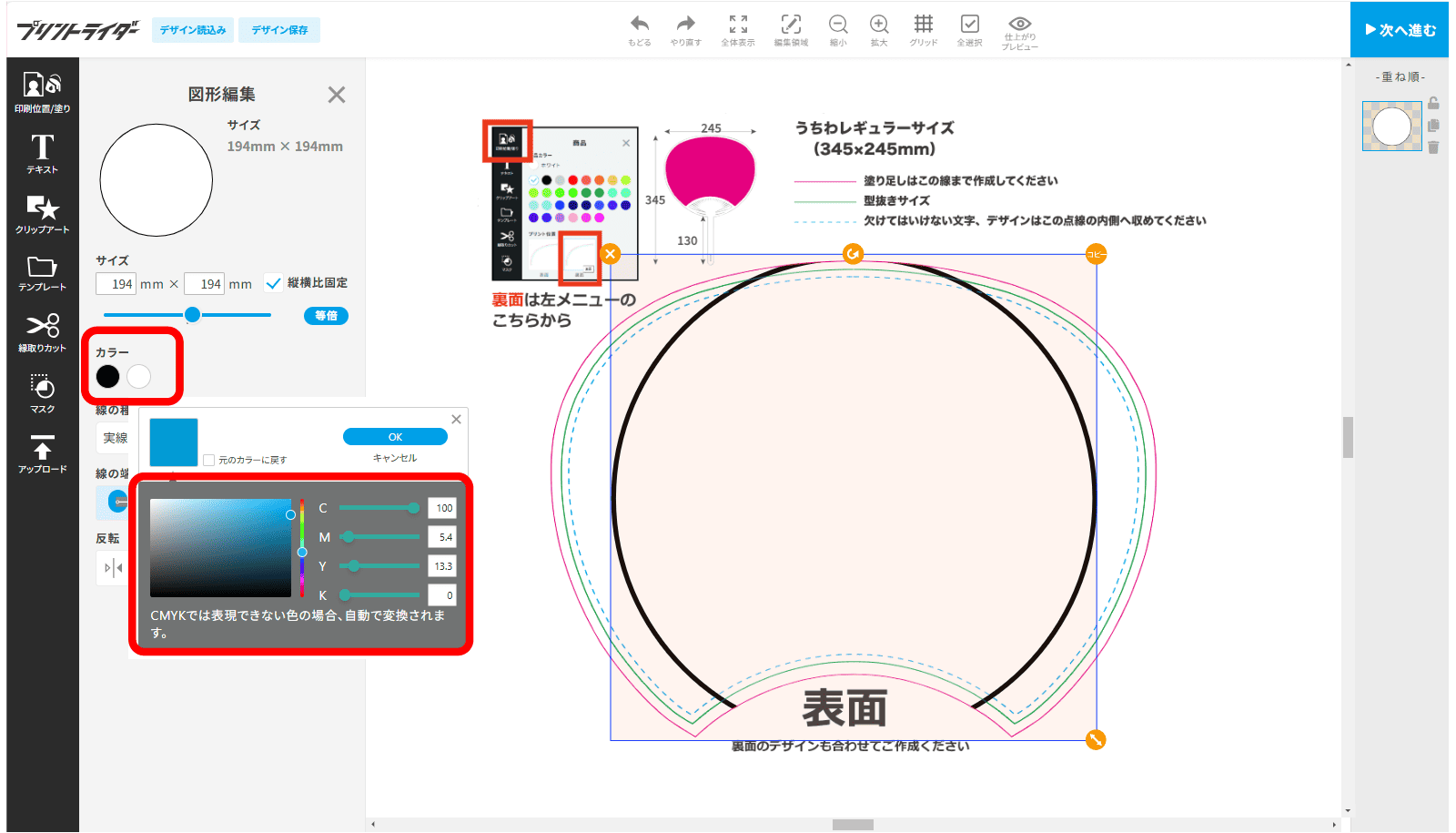
Task: Click the rainbow hue strip in color picker
Action: 302,547
